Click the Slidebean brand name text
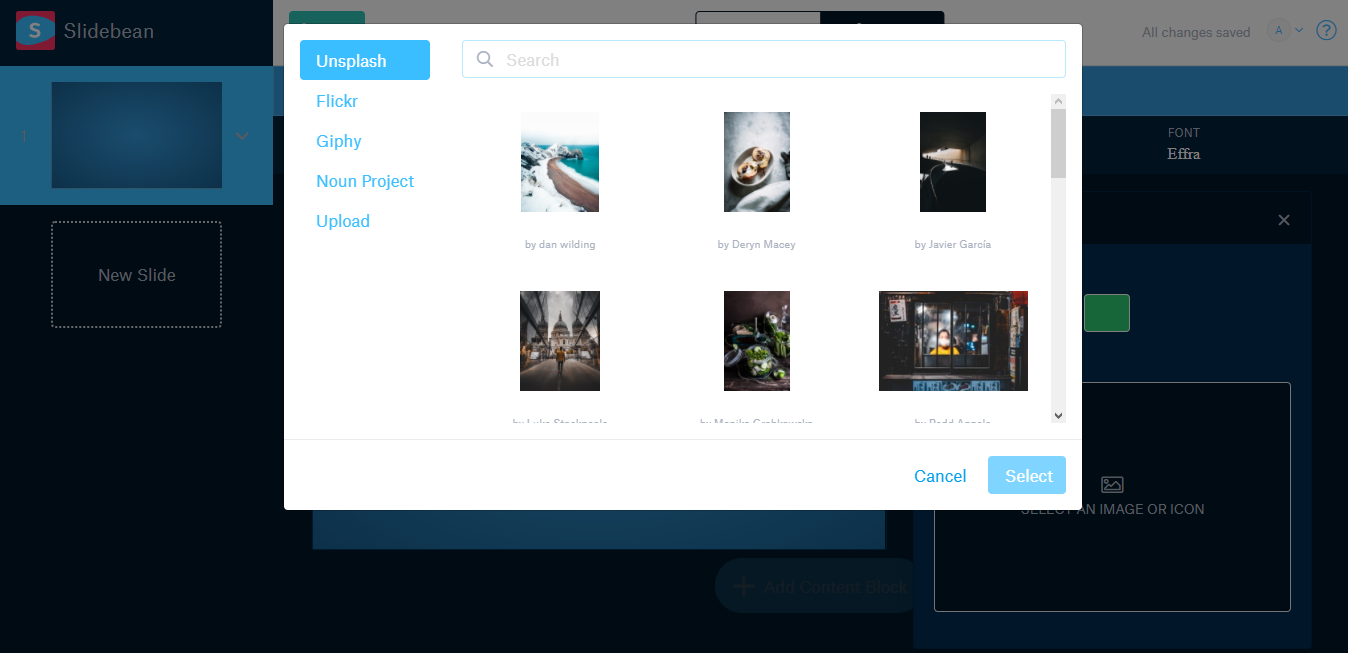The width and height of the screenshot is (1348, 653). pyautogui.click(x=109, y=31)
